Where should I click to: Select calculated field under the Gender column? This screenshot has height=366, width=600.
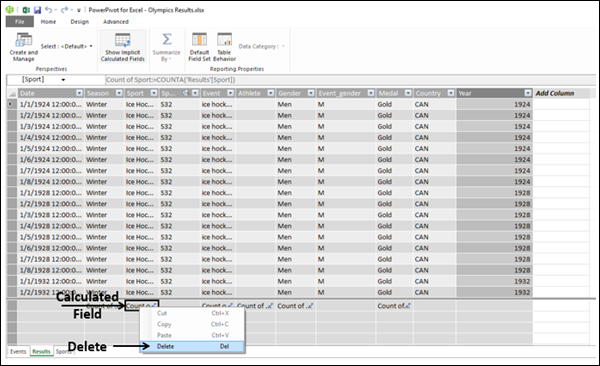(x=295, y=306)
